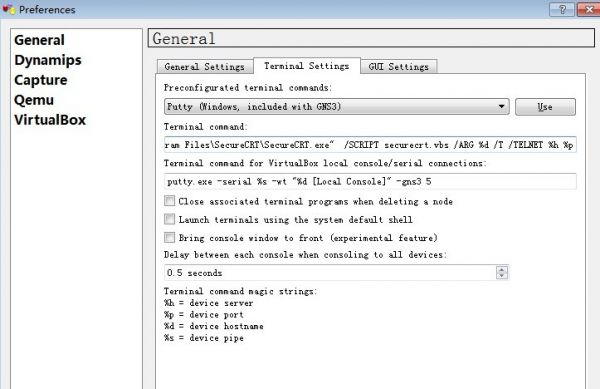This screenshot has width=600, height=389.
Task: Click the console delay seconds field
Action: tap(330, 273)
